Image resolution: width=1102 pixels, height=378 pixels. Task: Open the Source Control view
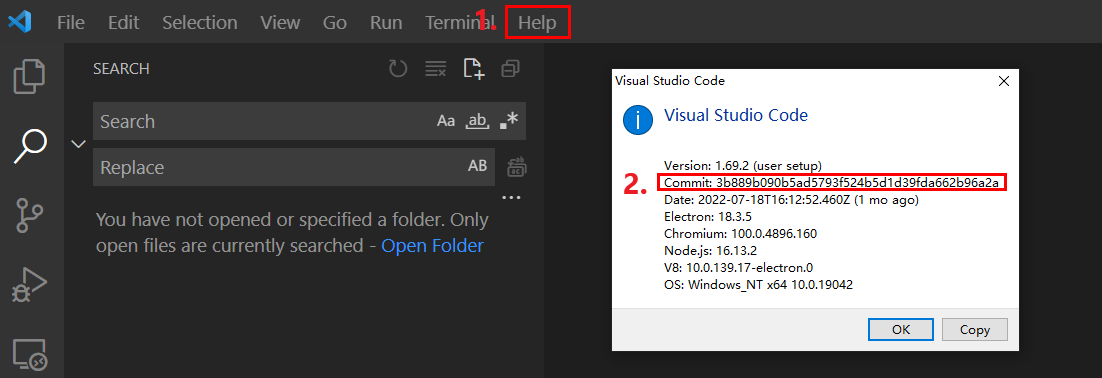30,216
